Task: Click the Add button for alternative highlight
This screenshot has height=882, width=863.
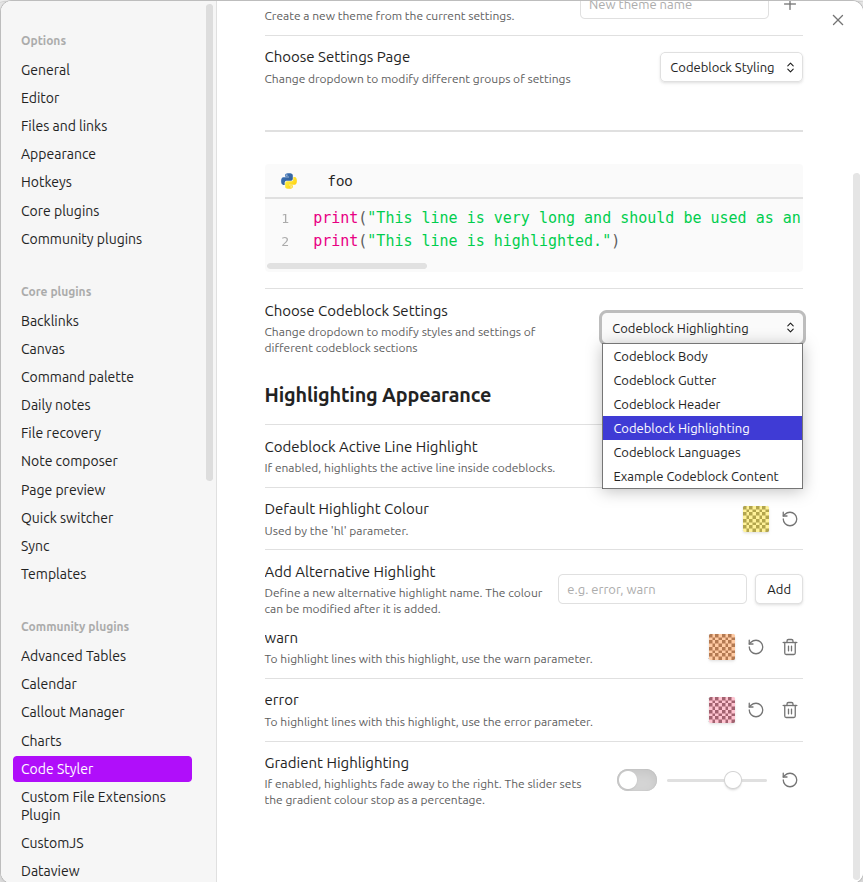Action: pos(778,589)
